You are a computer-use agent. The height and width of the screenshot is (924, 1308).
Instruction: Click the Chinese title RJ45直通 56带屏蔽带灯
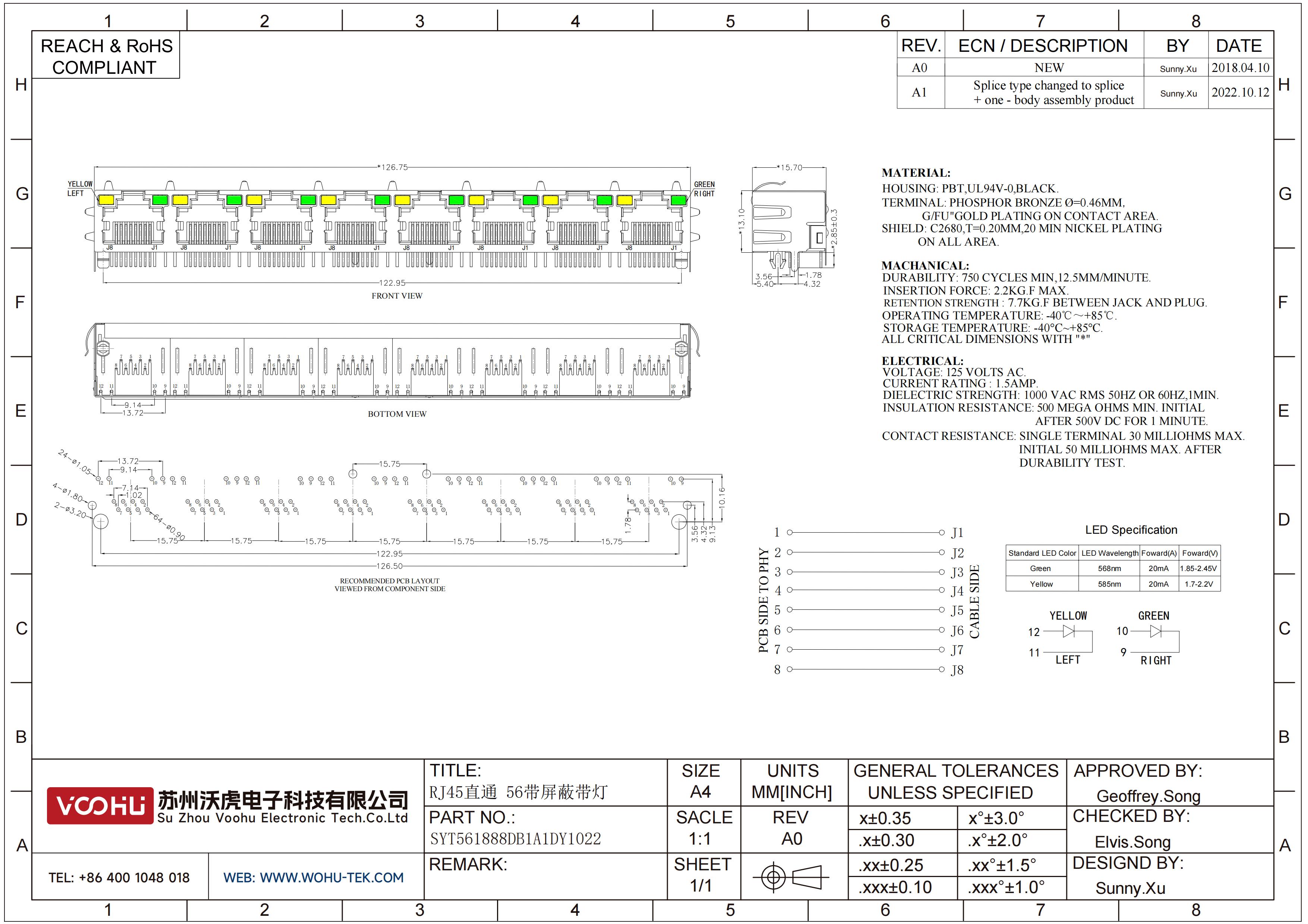click(518, 792)
